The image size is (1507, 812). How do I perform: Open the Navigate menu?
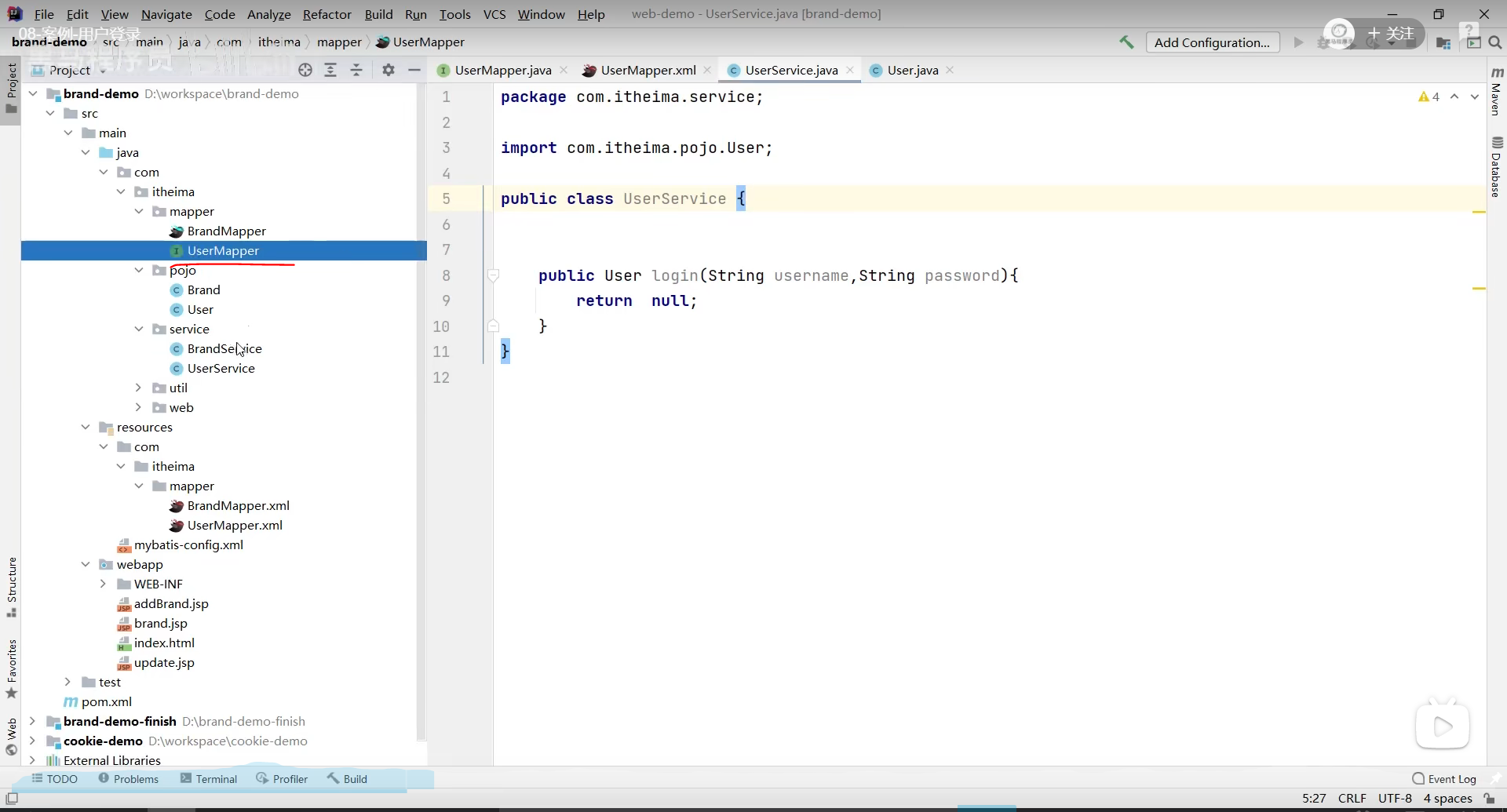coord(166,14)
